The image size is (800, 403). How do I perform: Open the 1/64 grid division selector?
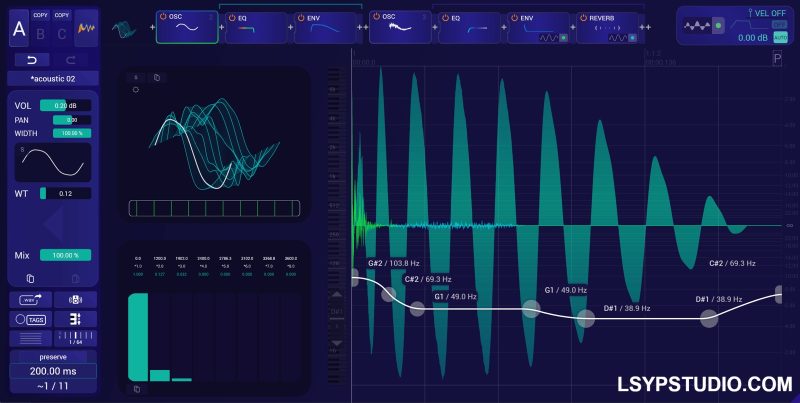coord(76,338)
